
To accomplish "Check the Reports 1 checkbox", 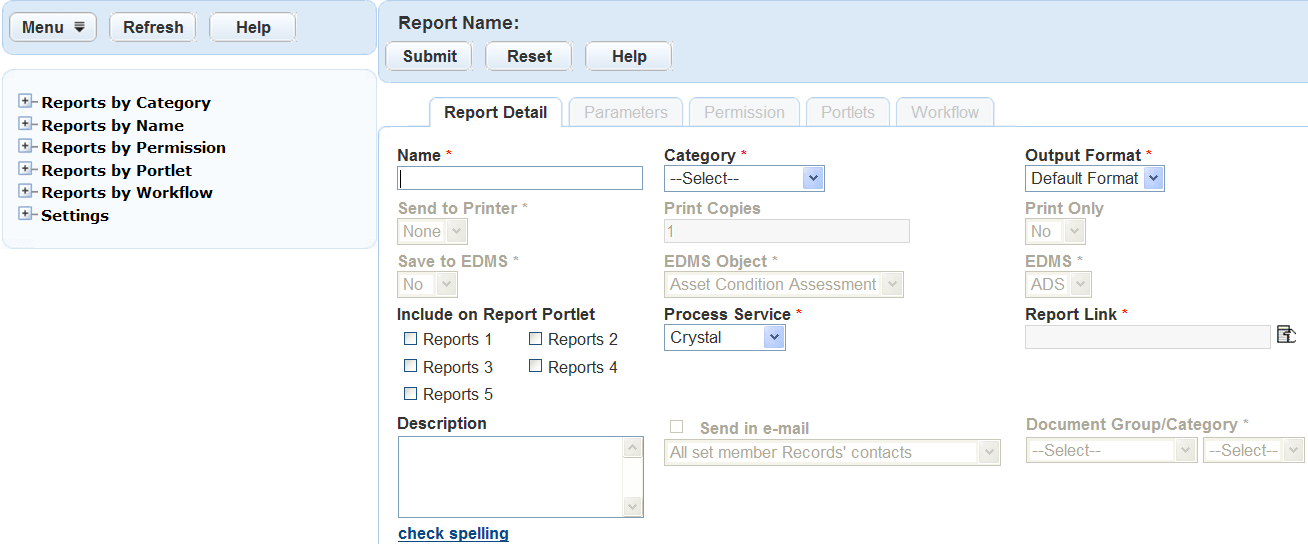I will pos(410,339).
